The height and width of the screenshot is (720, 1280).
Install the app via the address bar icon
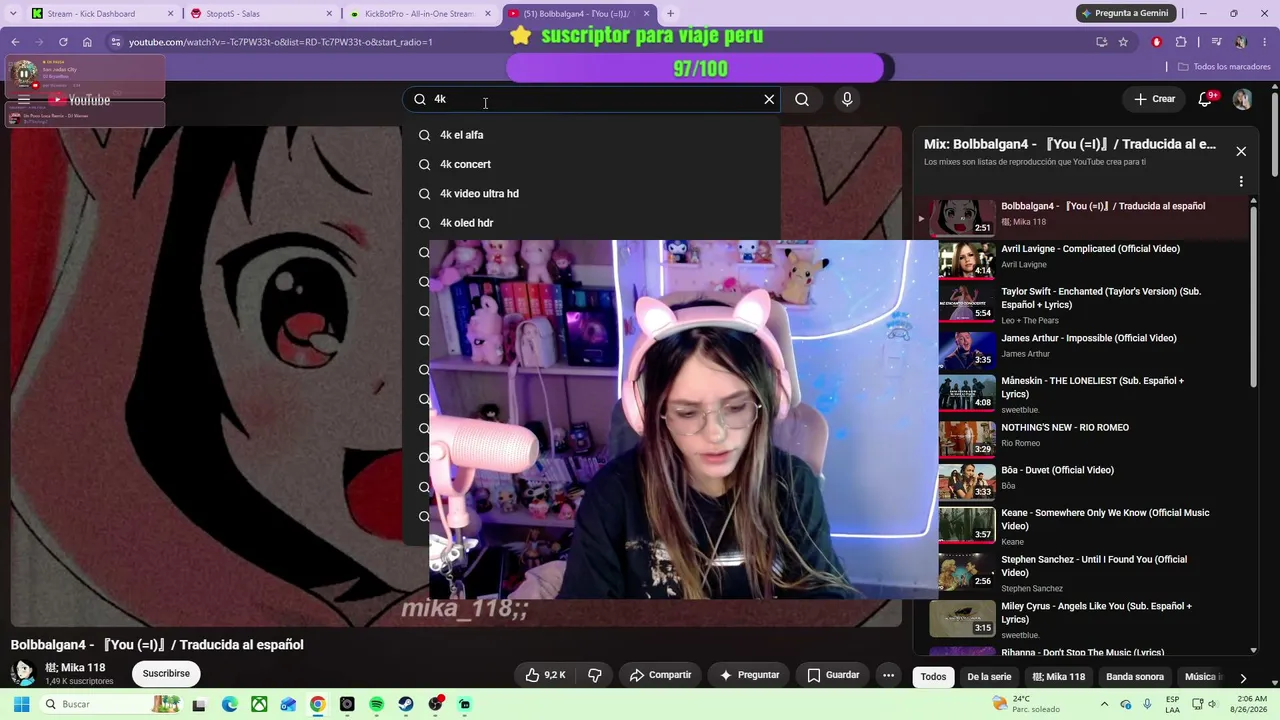[1101, 42]
